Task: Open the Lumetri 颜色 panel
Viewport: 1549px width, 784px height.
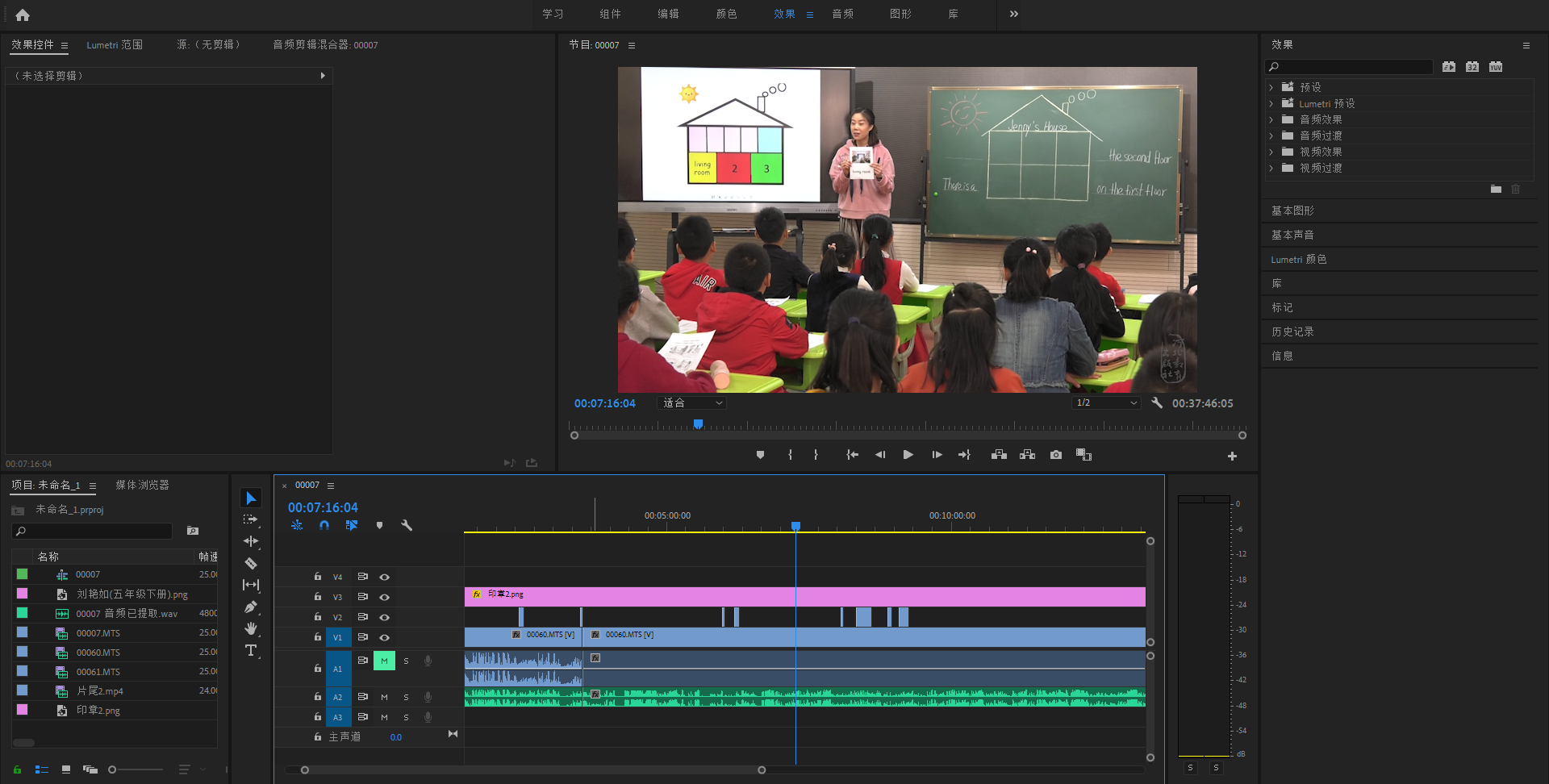Action: point(1299,259)
